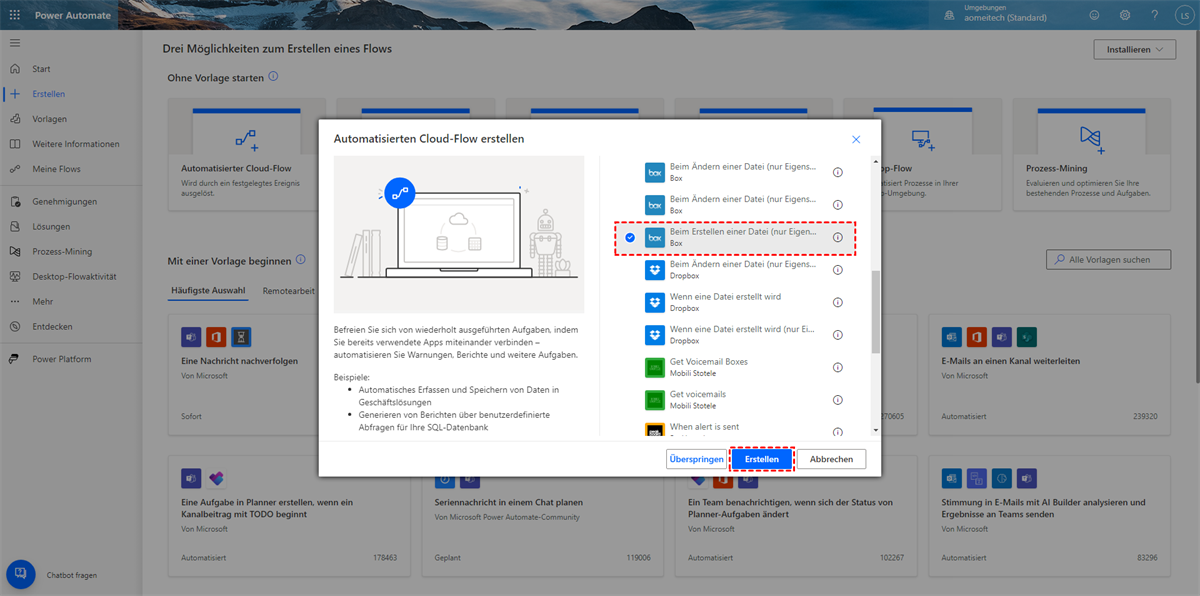Image resolution: width=1200 pixels, height=596 pixels.
Task: Click the blue Erstellen button
Action: point(762,459)
